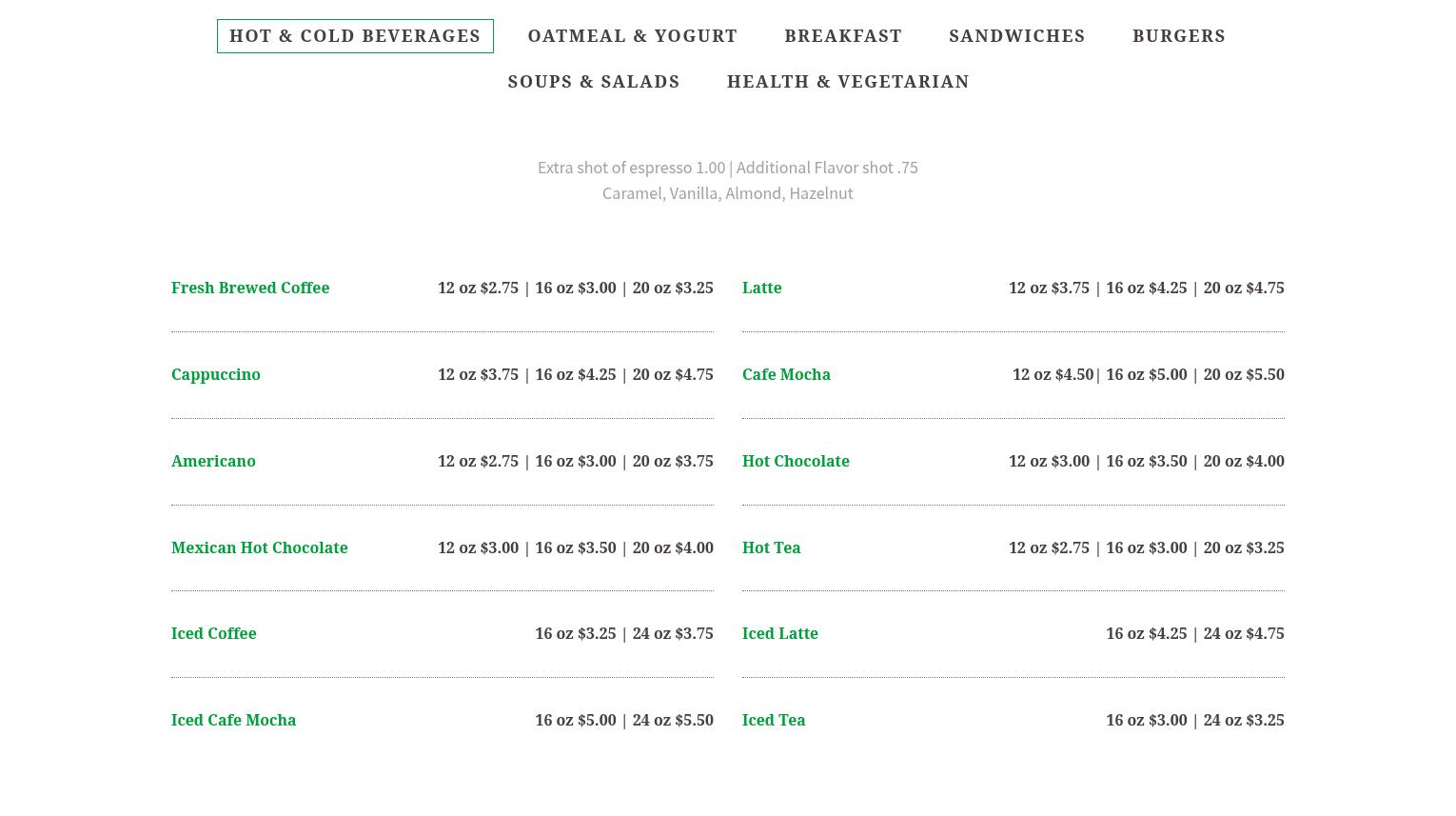The image size is (1456, 816).
Task: Select the Iced Tea item
Action: [774, 720]
